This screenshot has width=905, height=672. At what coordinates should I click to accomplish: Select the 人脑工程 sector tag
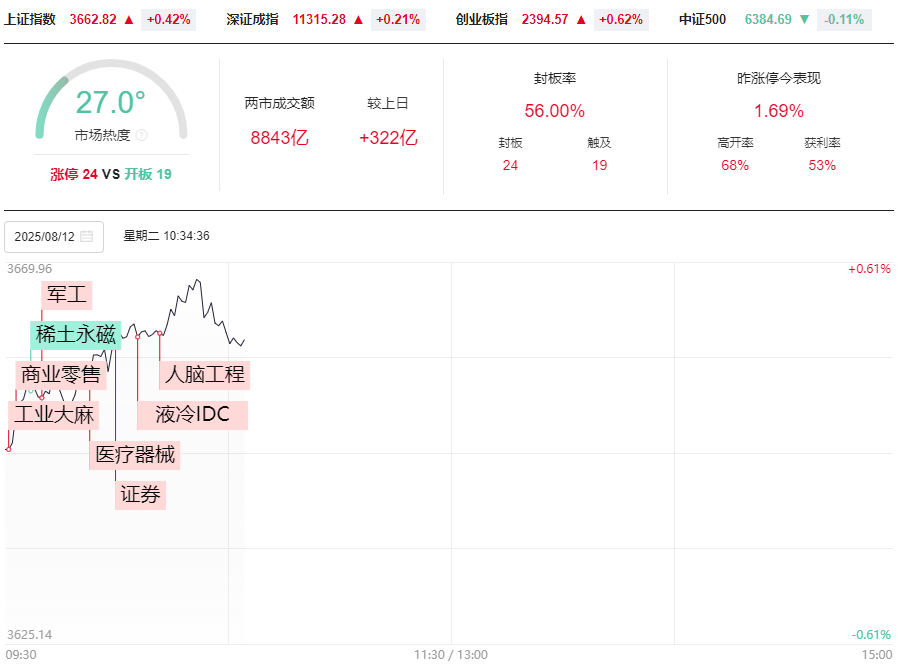pos(205,375)
